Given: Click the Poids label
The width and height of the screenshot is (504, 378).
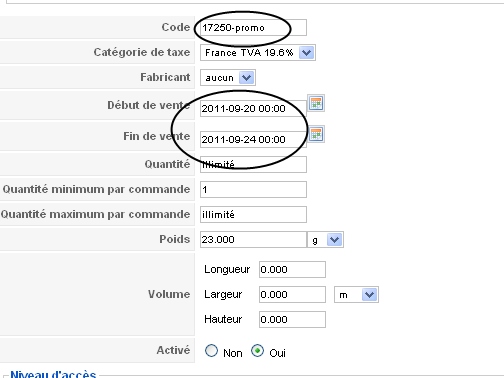Looking at the screenshot, I should [x=175, y=239].
